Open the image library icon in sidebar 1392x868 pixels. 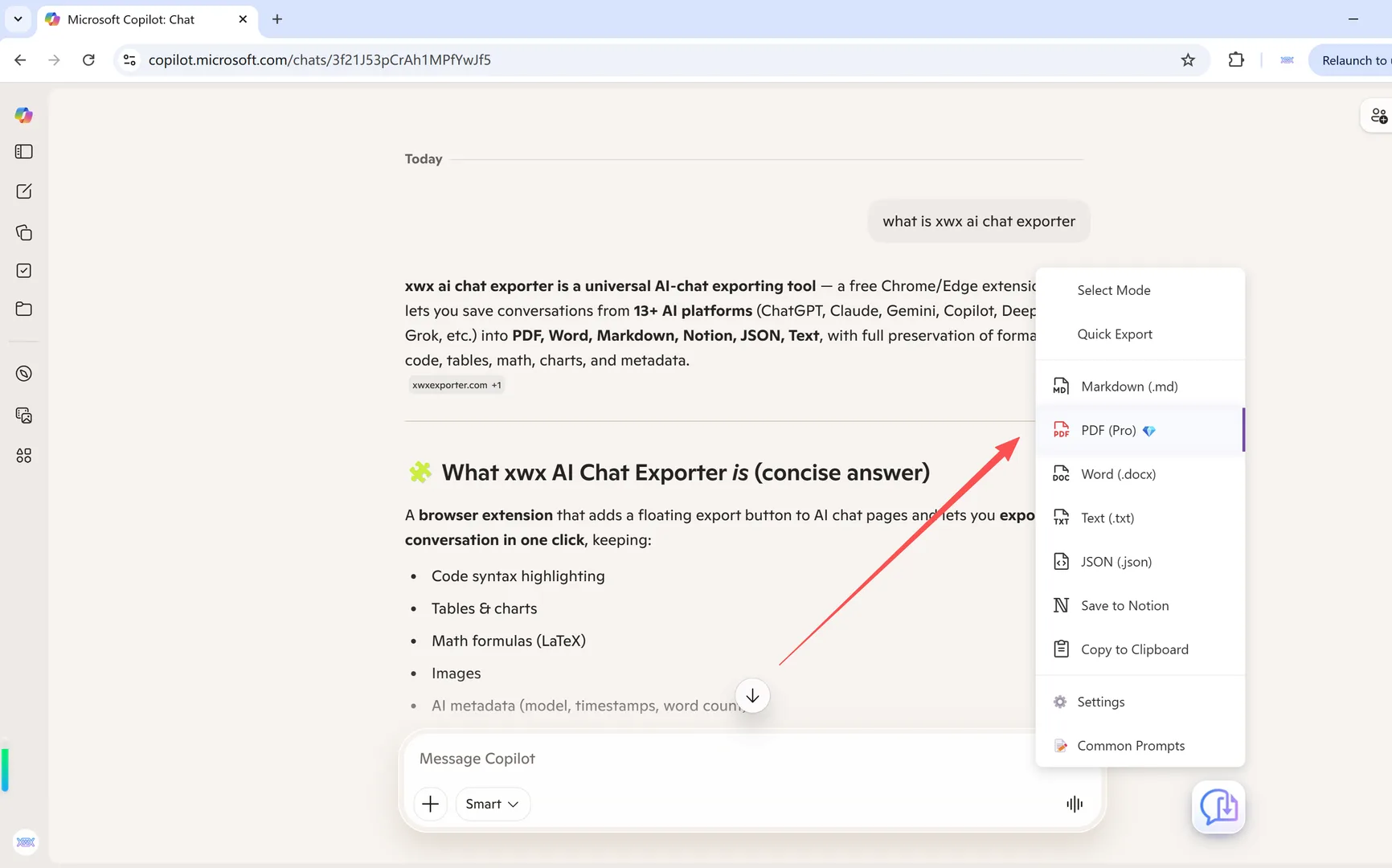pos(24,416)
